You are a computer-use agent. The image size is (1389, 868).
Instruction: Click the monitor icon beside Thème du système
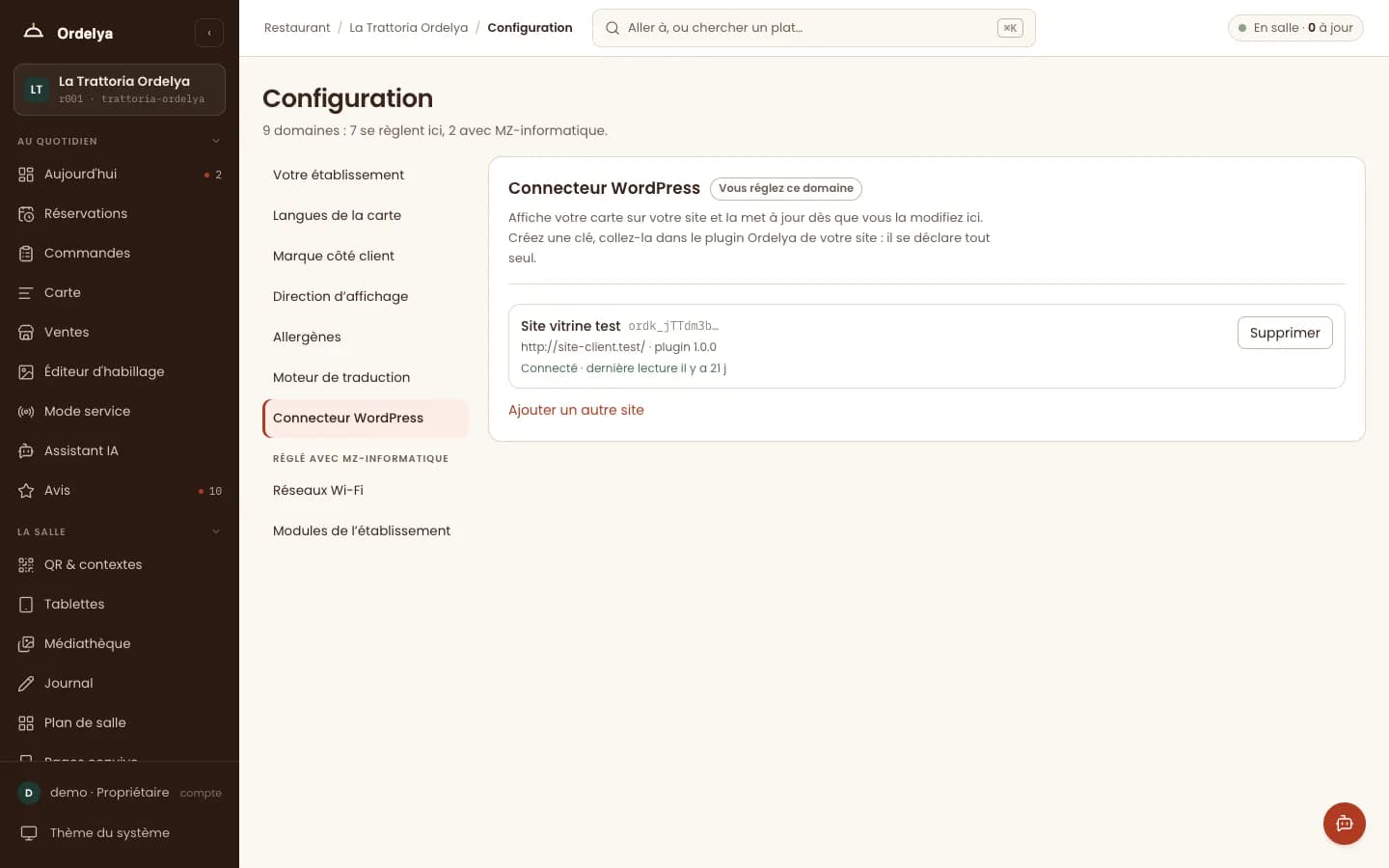coord(29,833)
